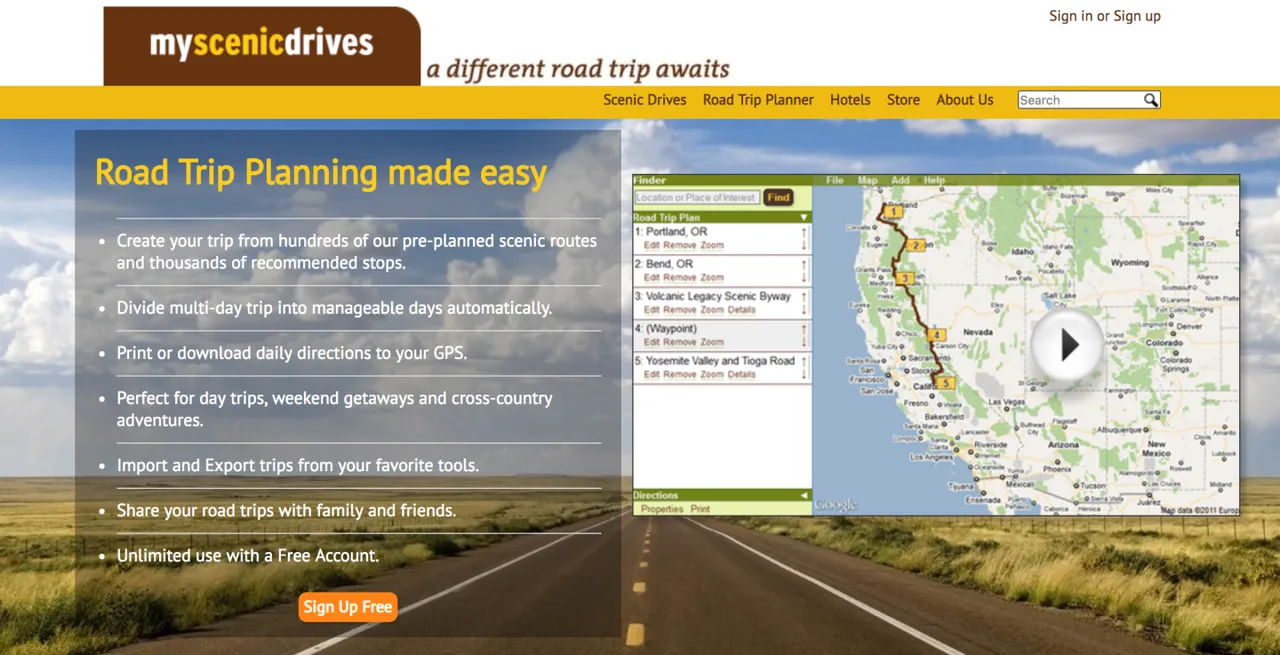Click Remove under Portland, OR
The image size is (1280, 655).
point(680,245)
